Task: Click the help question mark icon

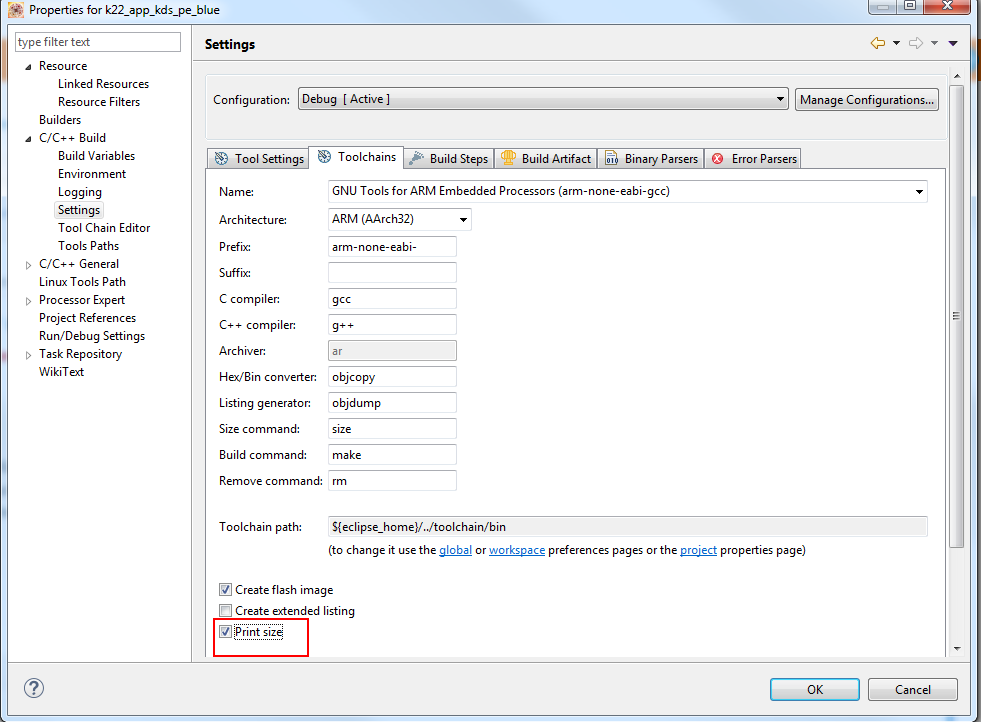Action: coord(34,688)
